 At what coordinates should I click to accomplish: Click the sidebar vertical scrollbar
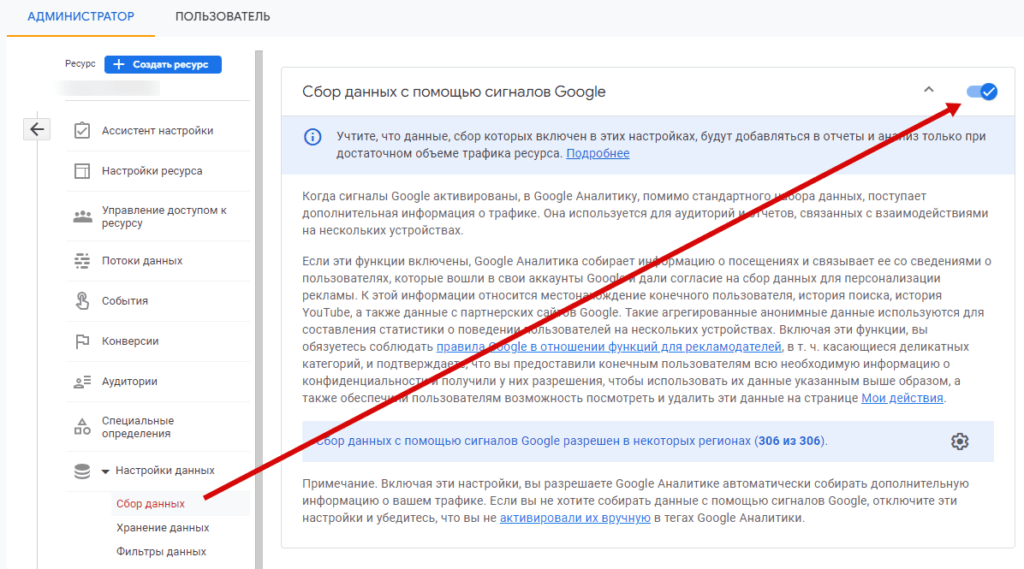259,309
